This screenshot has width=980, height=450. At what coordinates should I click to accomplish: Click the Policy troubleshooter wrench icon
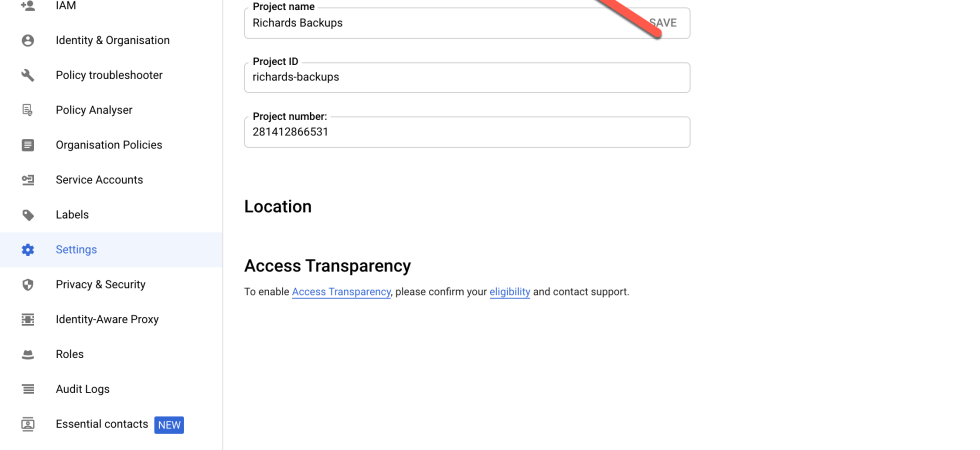[x=28, y=76]
